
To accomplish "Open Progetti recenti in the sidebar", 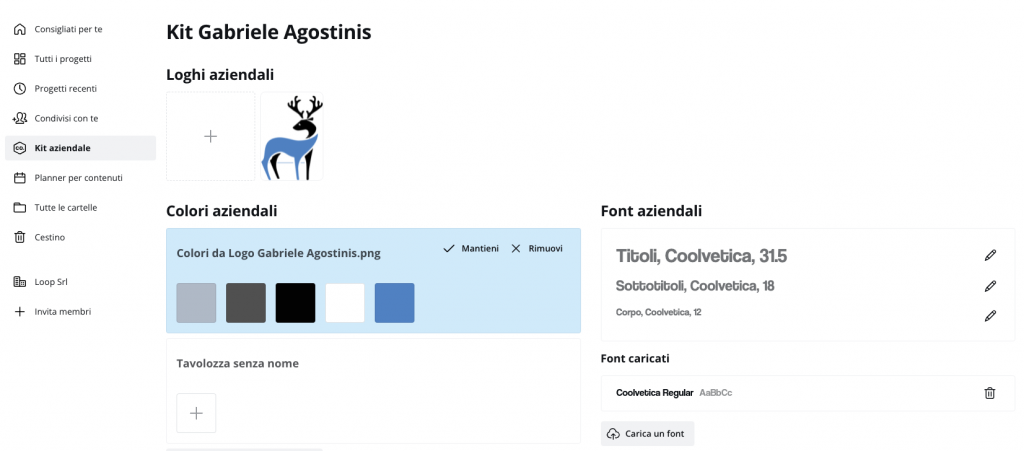I will pos(65,89).
